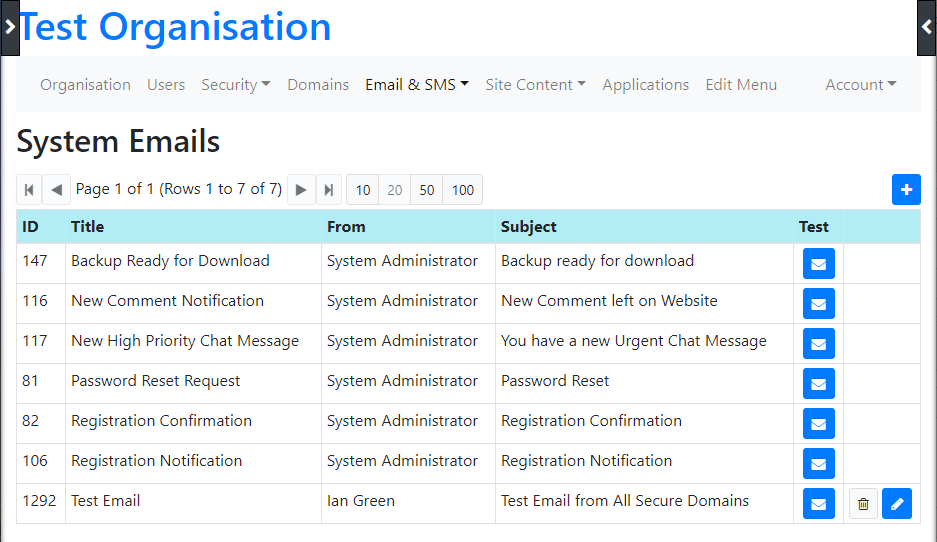Open the Applications menu item

pos(645,85)
